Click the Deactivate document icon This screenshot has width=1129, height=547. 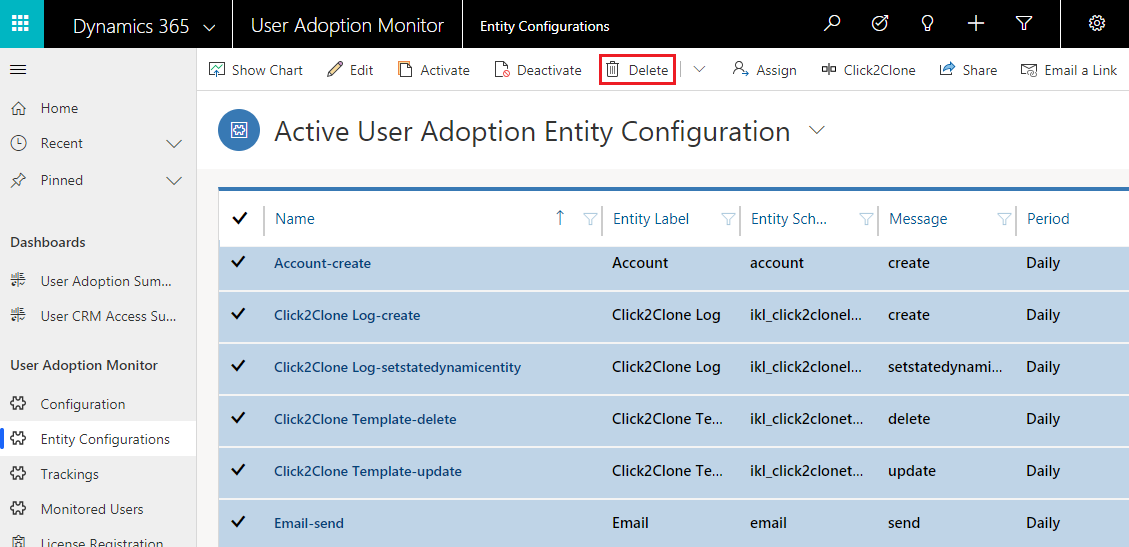click(x=503, y=70)
